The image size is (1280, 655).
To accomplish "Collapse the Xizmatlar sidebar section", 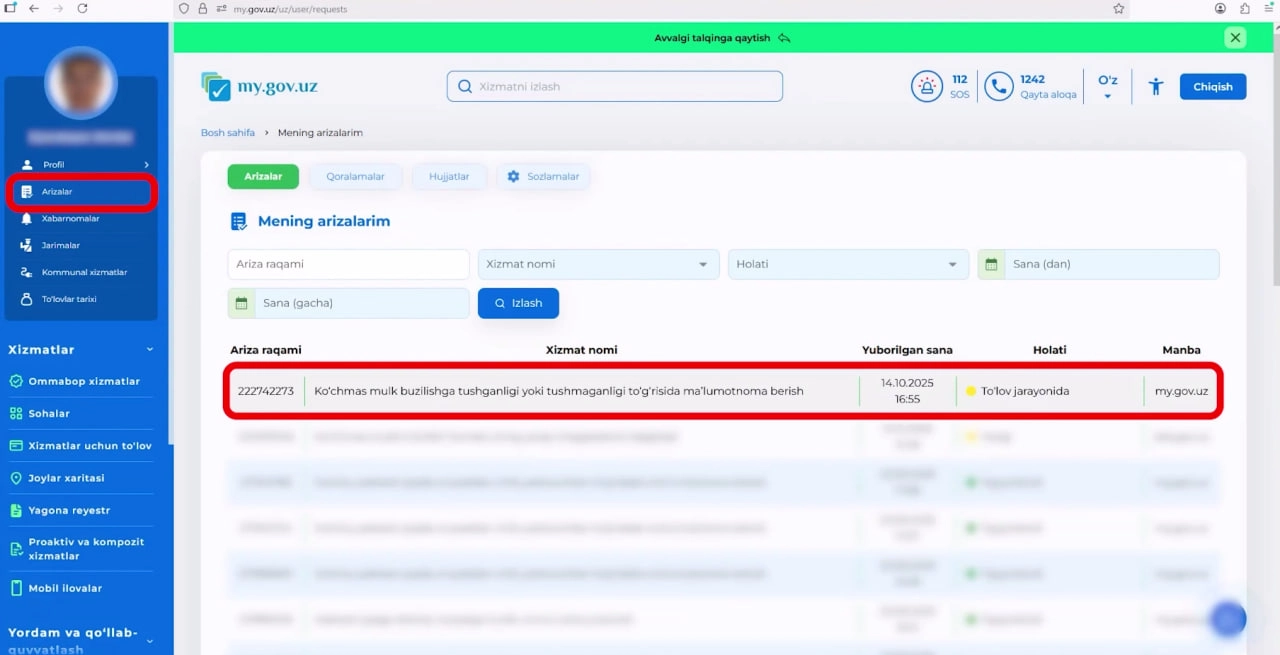I will click(150, 350).
